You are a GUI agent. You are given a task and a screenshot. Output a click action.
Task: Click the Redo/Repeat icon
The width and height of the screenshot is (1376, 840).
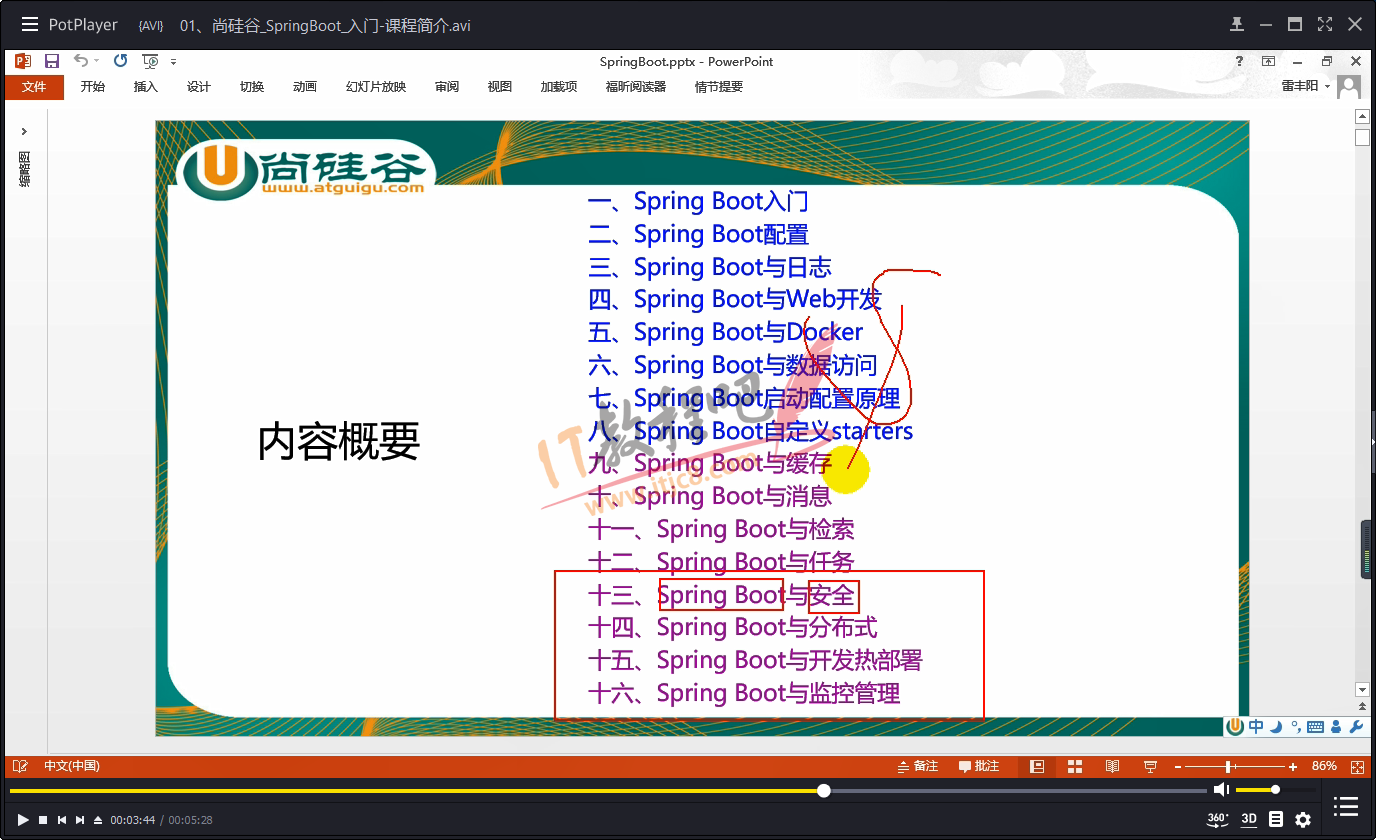[120, 61]
